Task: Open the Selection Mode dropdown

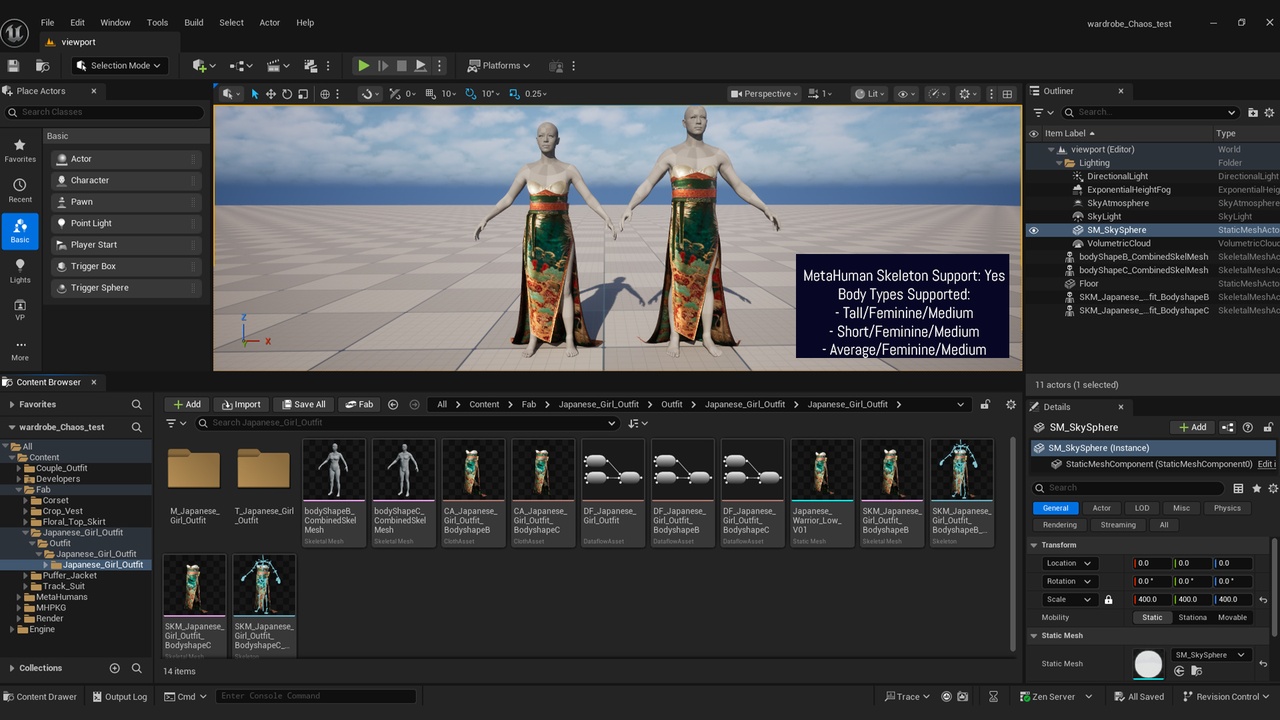Action: pos(119,66)
